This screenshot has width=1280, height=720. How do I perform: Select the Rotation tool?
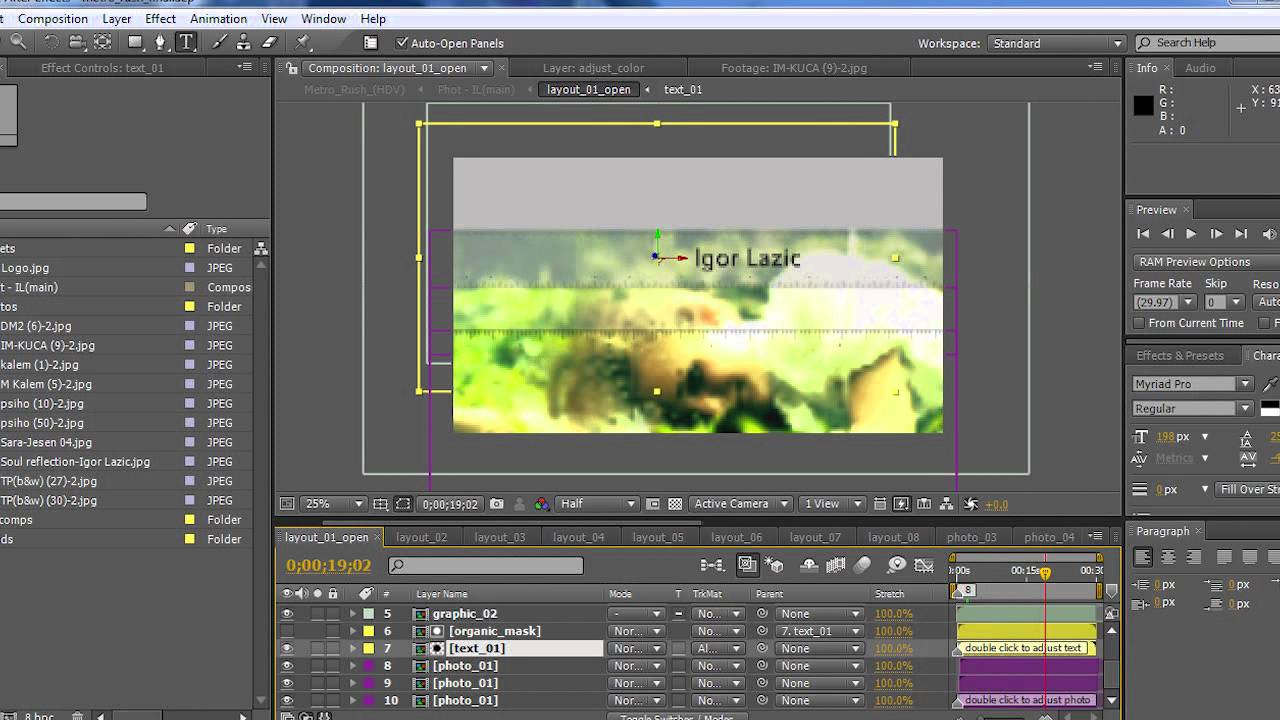pyautogui.click(x=51, y=42)
